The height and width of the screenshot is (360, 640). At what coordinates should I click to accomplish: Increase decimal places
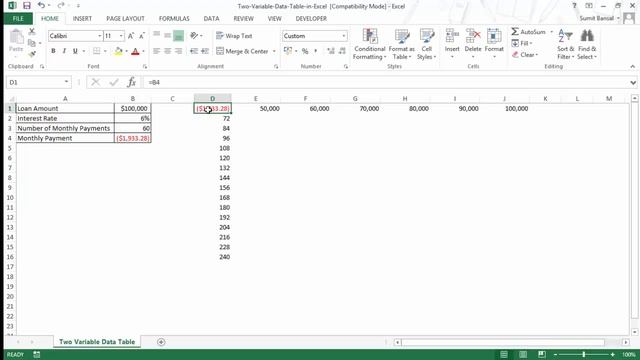(331, 51)
